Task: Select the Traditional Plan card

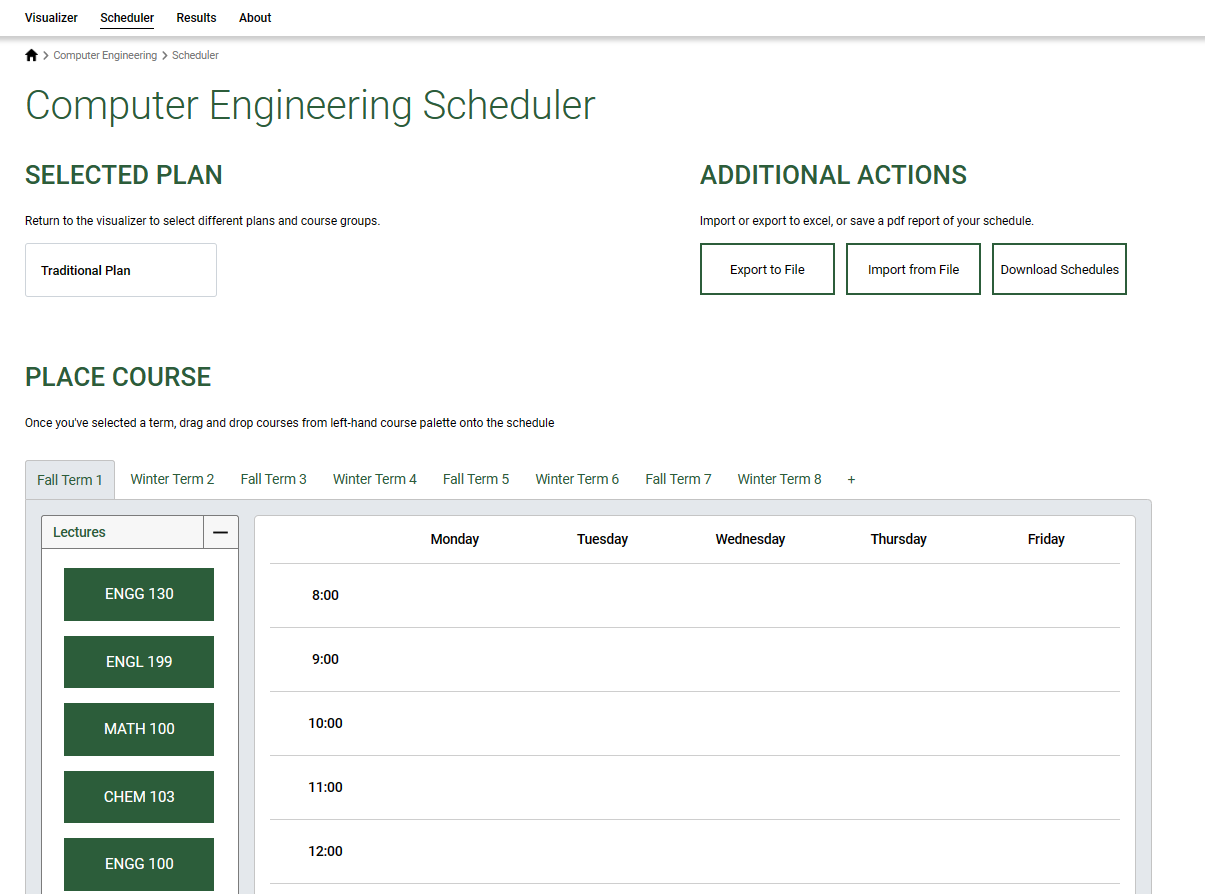Action: pyautogui.click(x=120, y=270)
